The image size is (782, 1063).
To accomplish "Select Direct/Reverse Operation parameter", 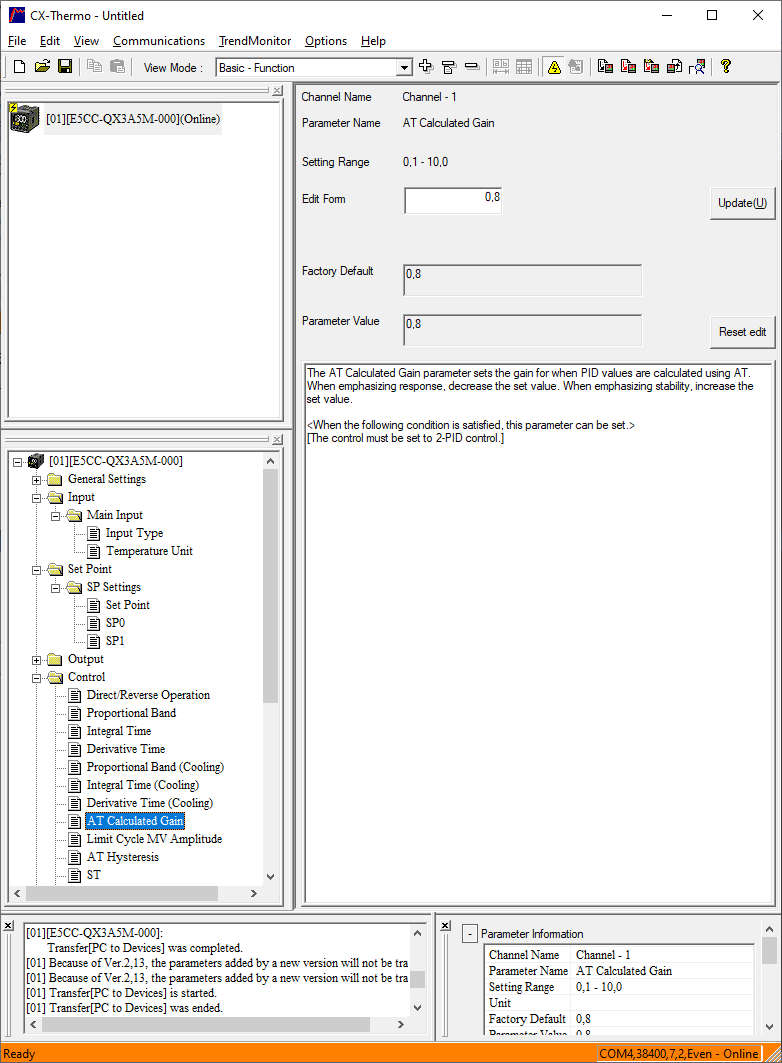I will (x=148, y=695).
